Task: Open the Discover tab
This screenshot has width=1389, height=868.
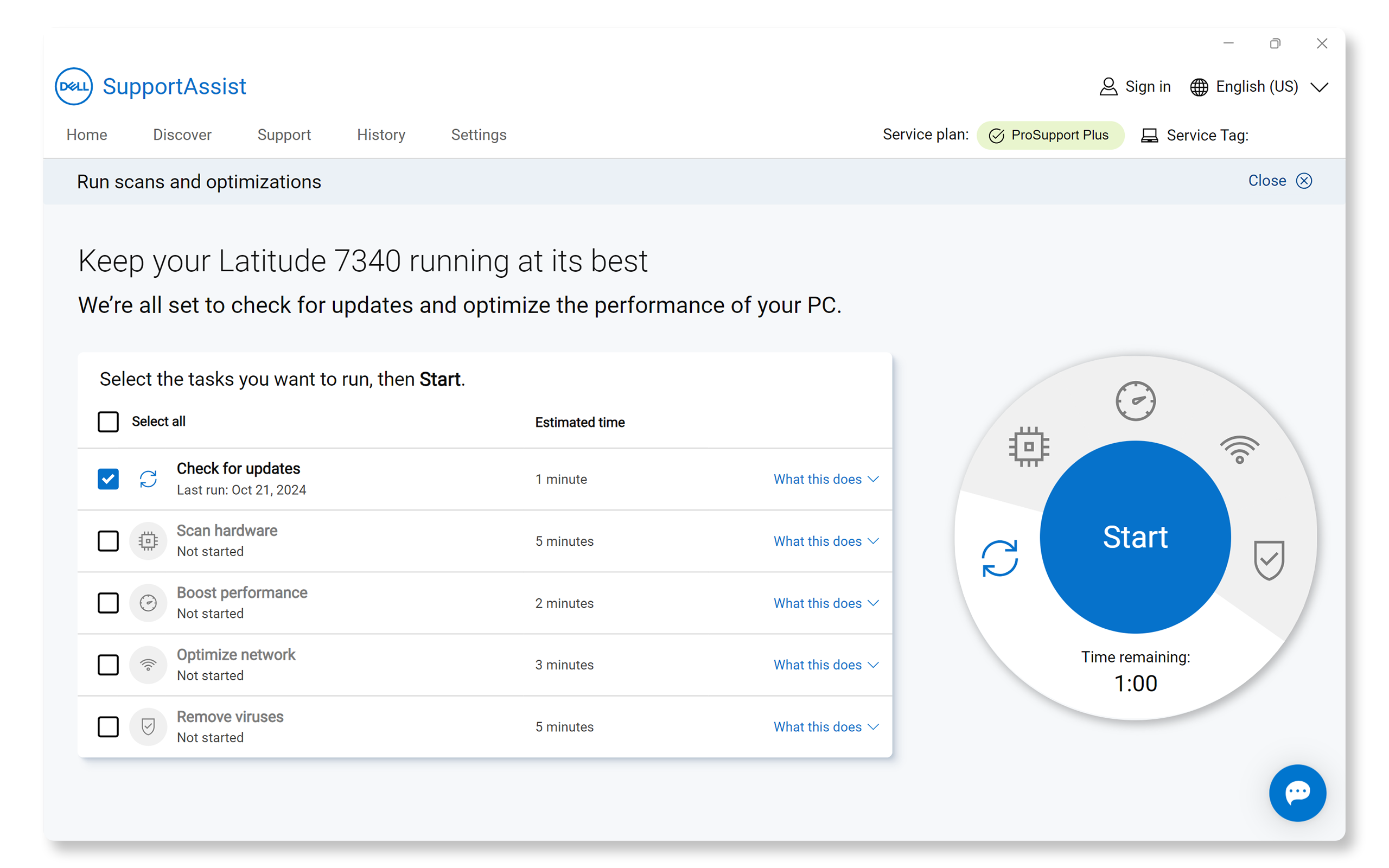Action: pyautogui.click(x=182, y=135)
